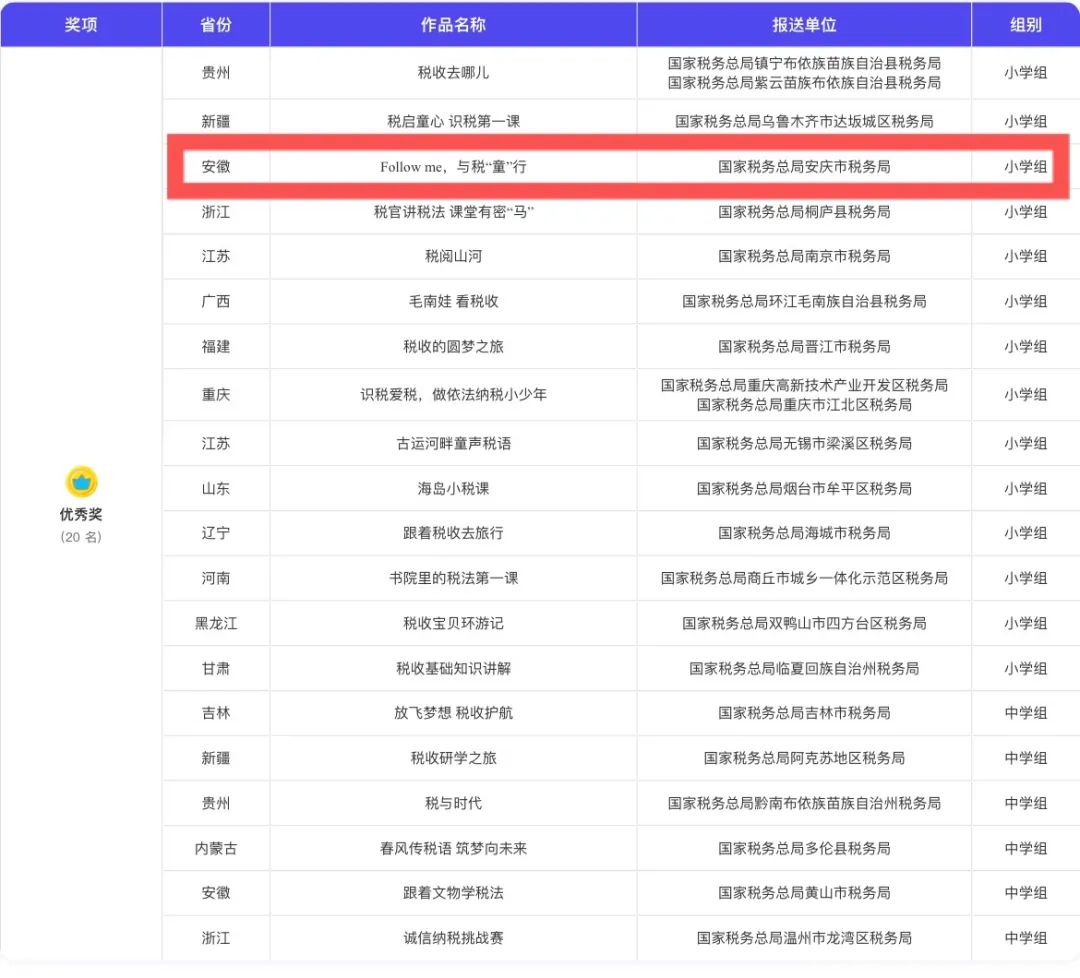Image resolution: width=1080 pixels, height=978 pixels.
Task: Select the 作品名称 column header
Action: [453, 25]
